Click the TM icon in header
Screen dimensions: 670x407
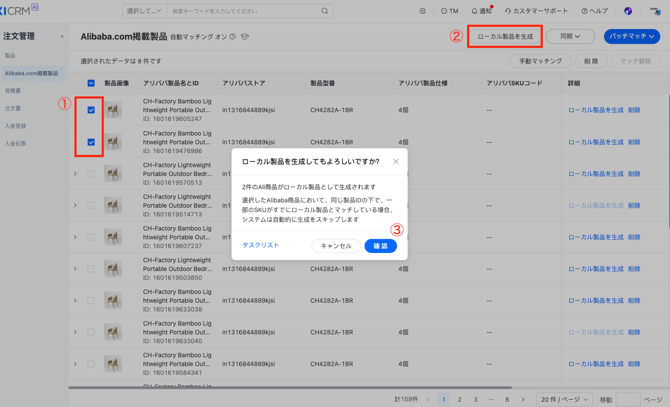point(449,11)
